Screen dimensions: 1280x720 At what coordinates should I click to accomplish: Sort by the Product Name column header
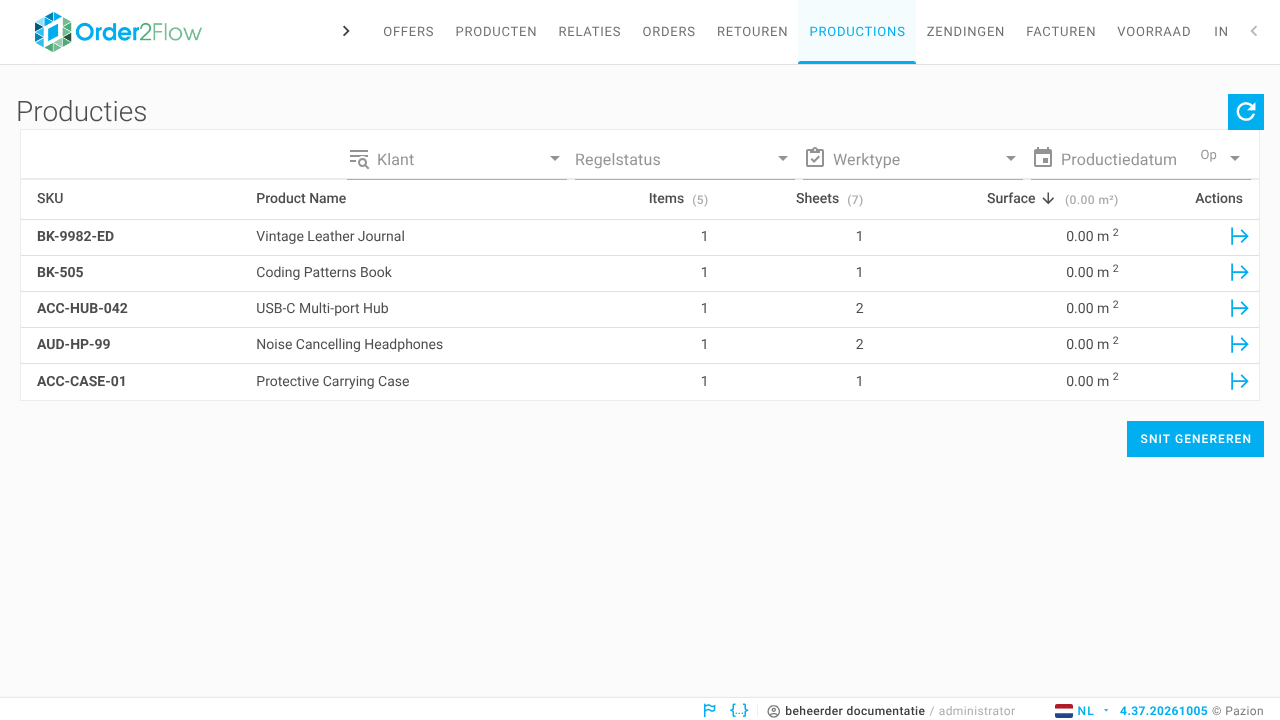pyautogui.click(x=301, y=198)
